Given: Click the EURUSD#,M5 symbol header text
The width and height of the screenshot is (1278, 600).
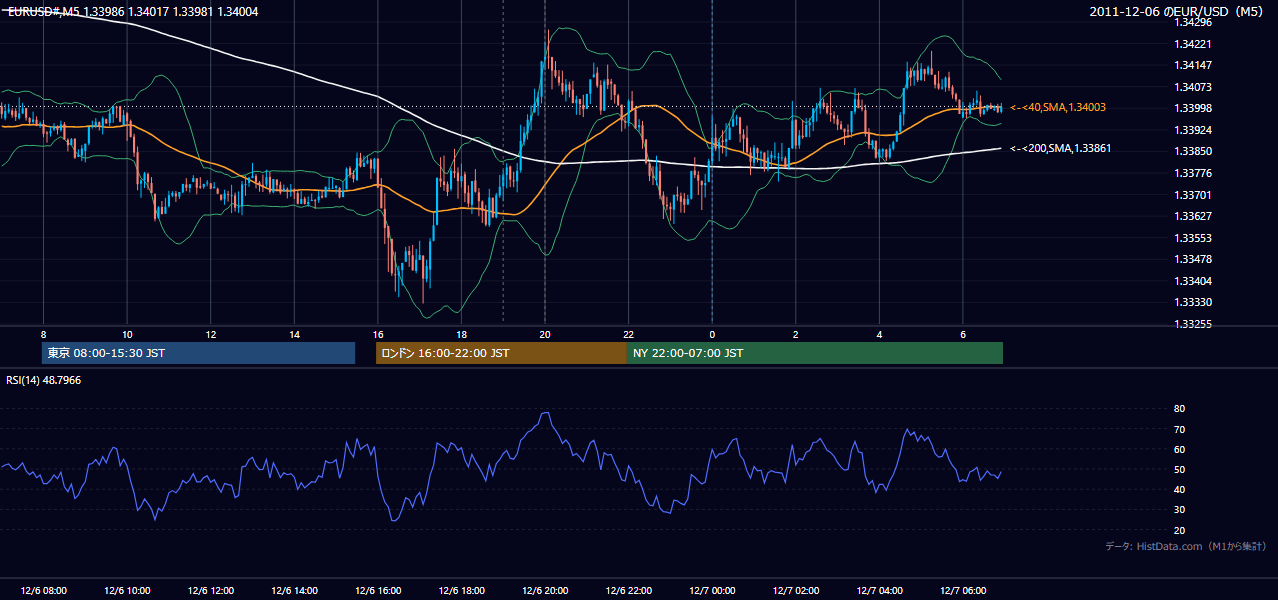Looking at the screenshot, I should (x=44, y=11).
